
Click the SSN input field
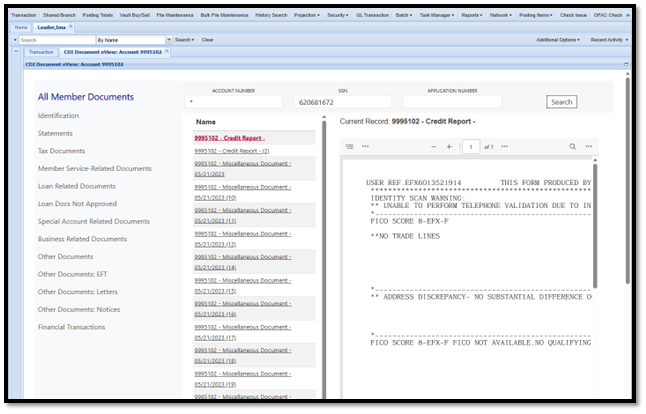pyautogui.click(x=343, y=102)
